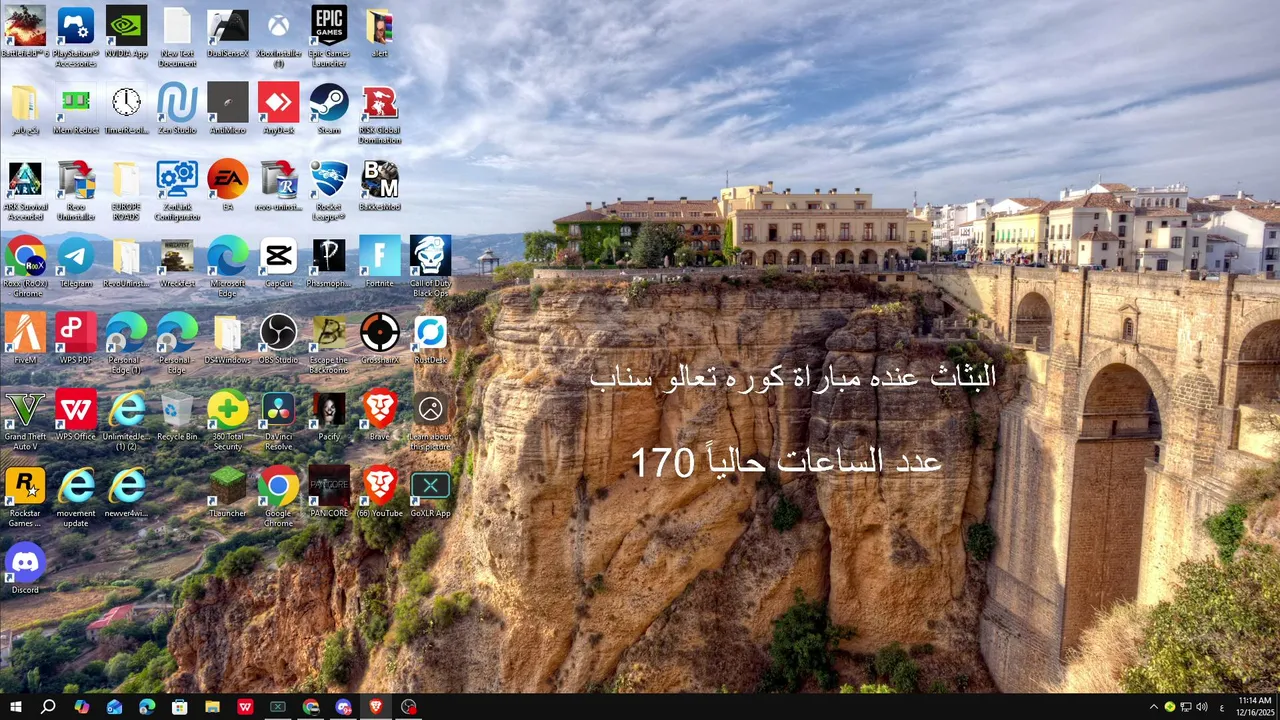Select the Telegram desktop icon

76,264
